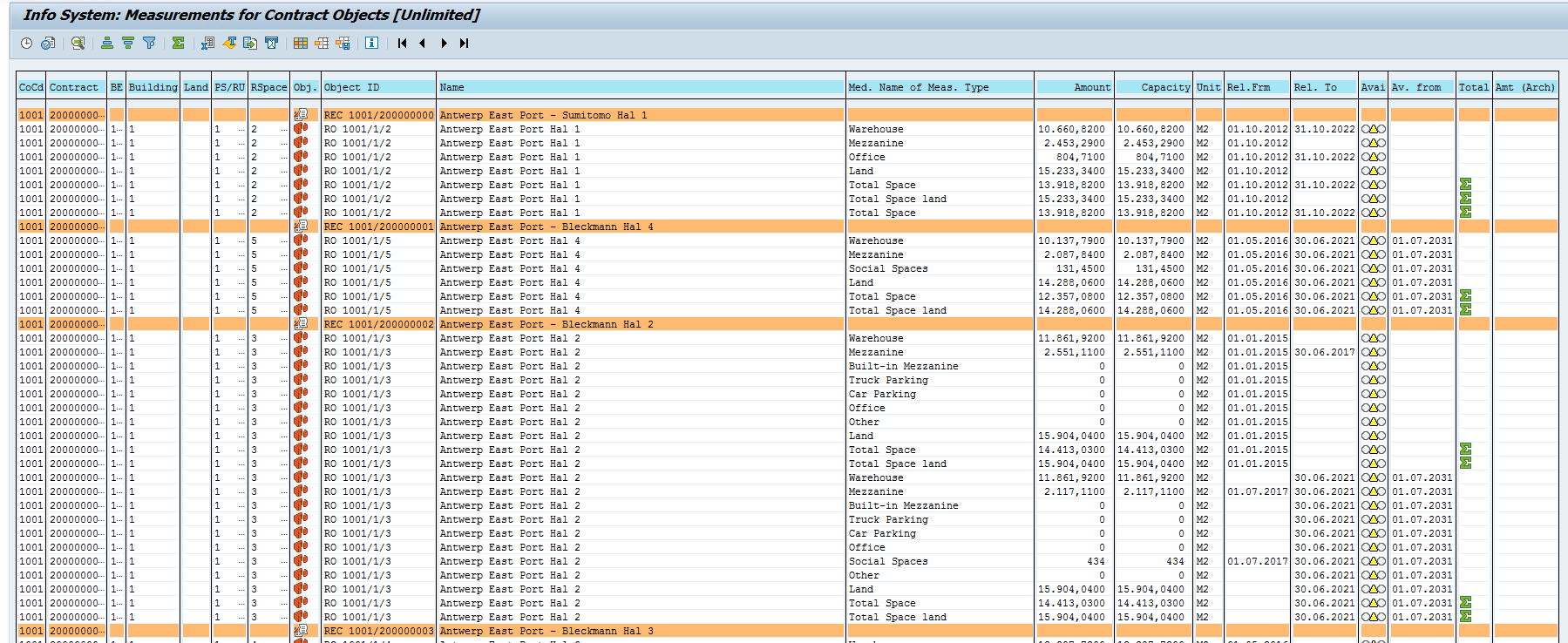Image resolution: width=1568 pixels, height=643 pixels.
Task: Select the Med. Name of Meas. Type header
Action: 940,87
